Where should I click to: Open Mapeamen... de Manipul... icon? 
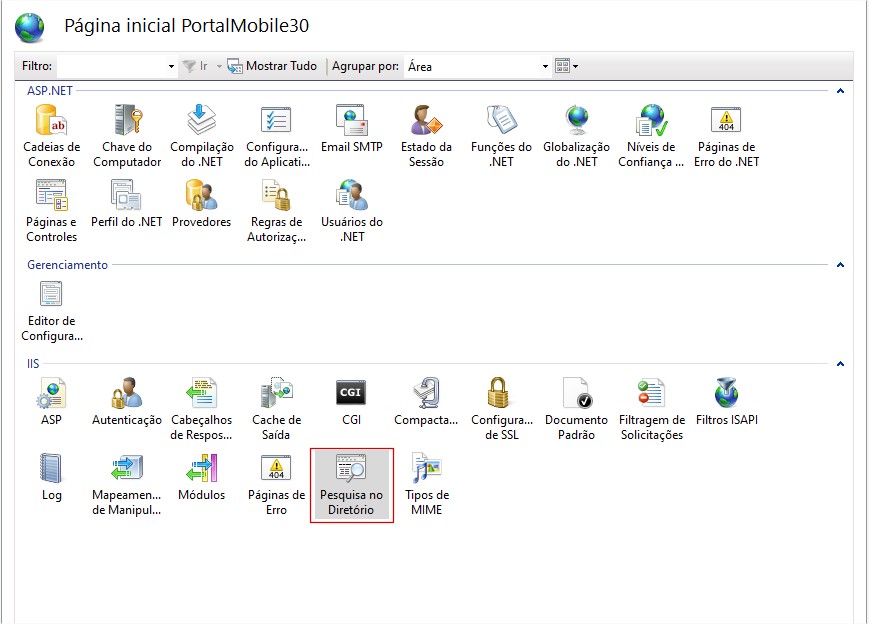127,484
